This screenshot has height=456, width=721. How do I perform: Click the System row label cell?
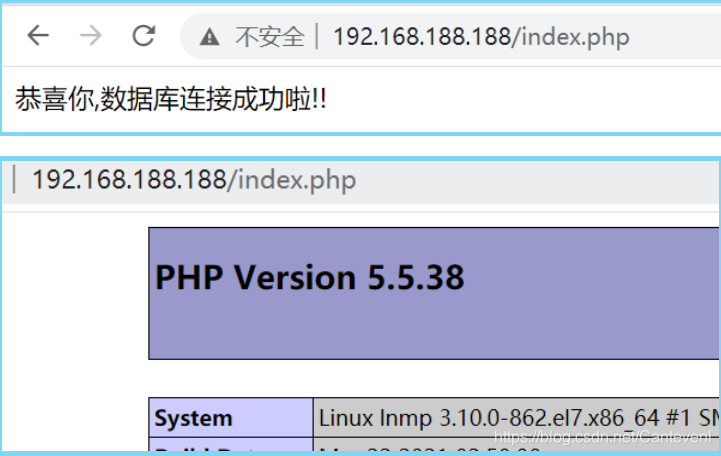tap(231, 417)
